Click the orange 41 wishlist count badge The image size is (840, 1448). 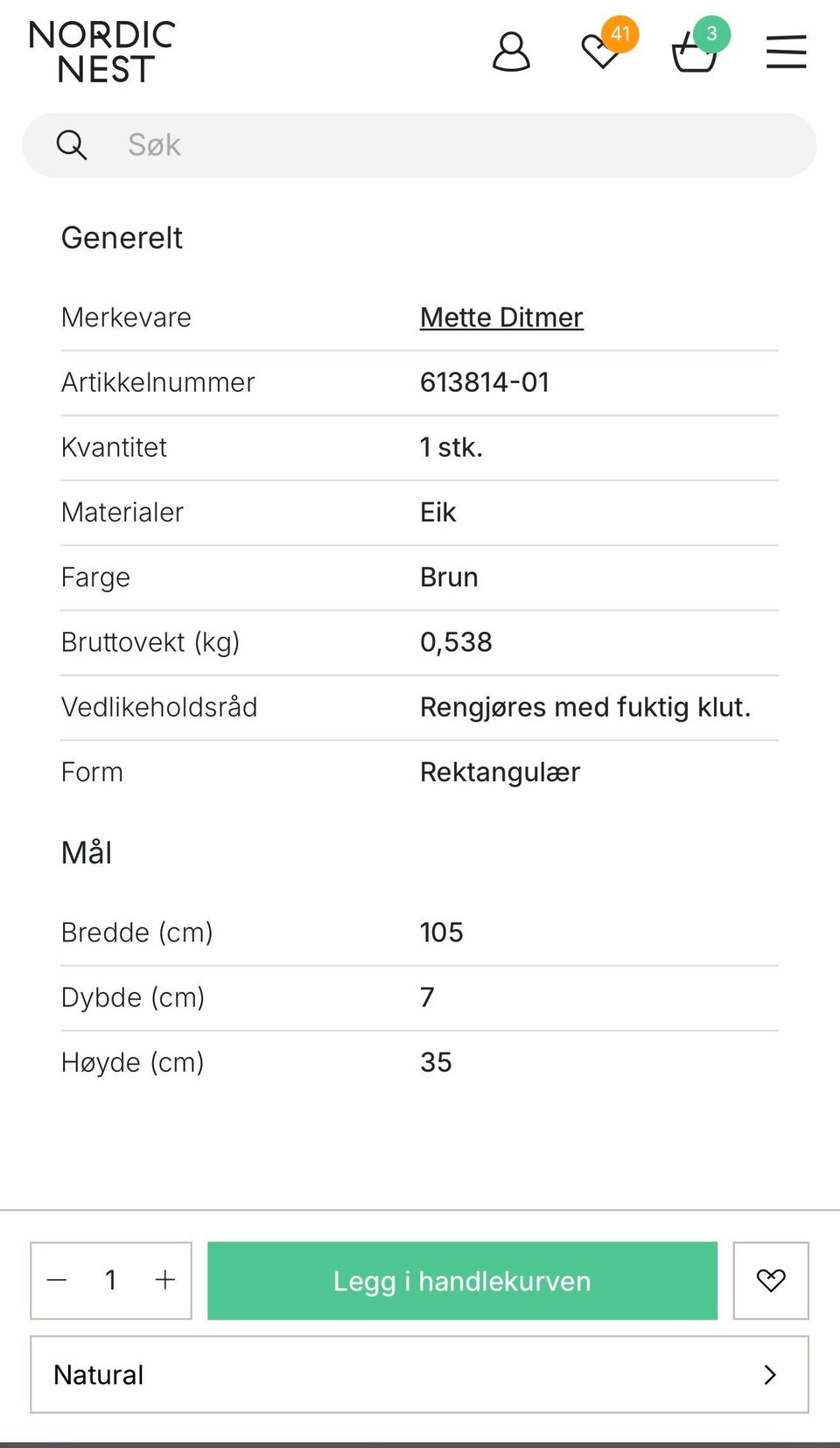[620, 34]
